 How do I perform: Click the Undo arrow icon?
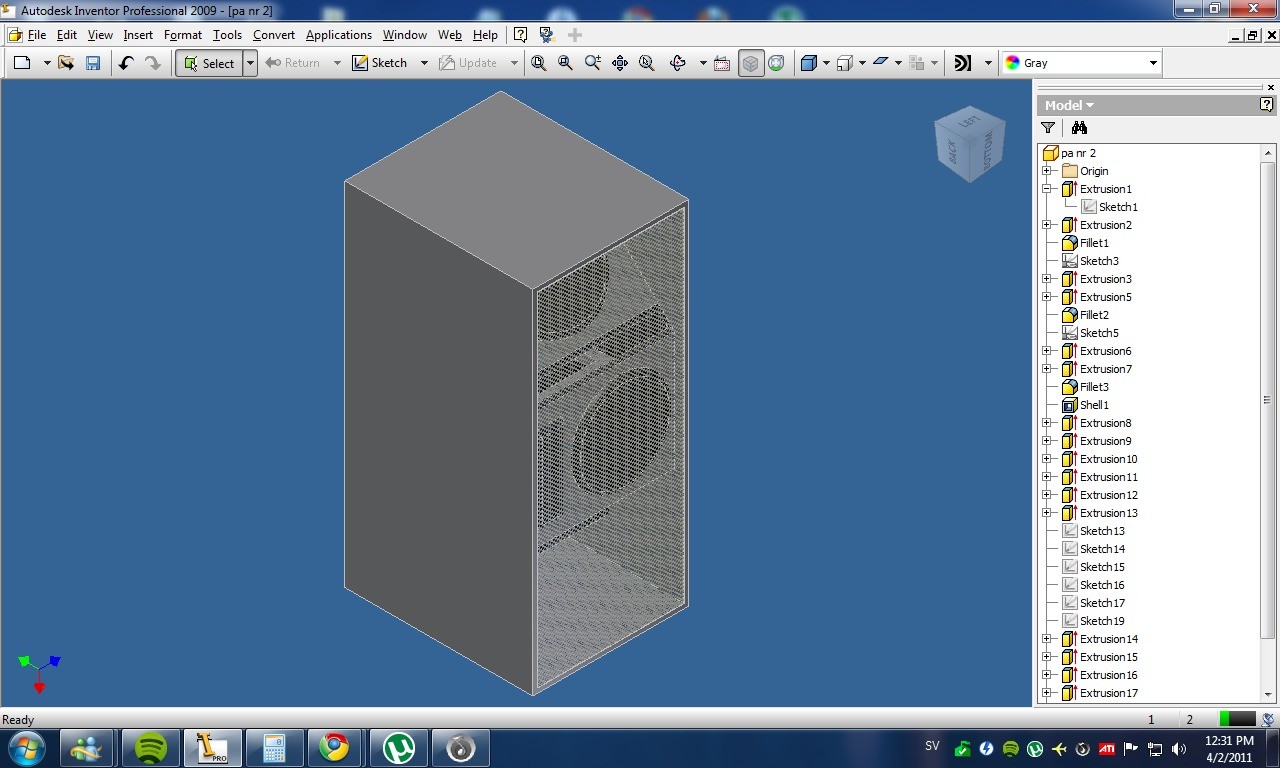[126, 63]
